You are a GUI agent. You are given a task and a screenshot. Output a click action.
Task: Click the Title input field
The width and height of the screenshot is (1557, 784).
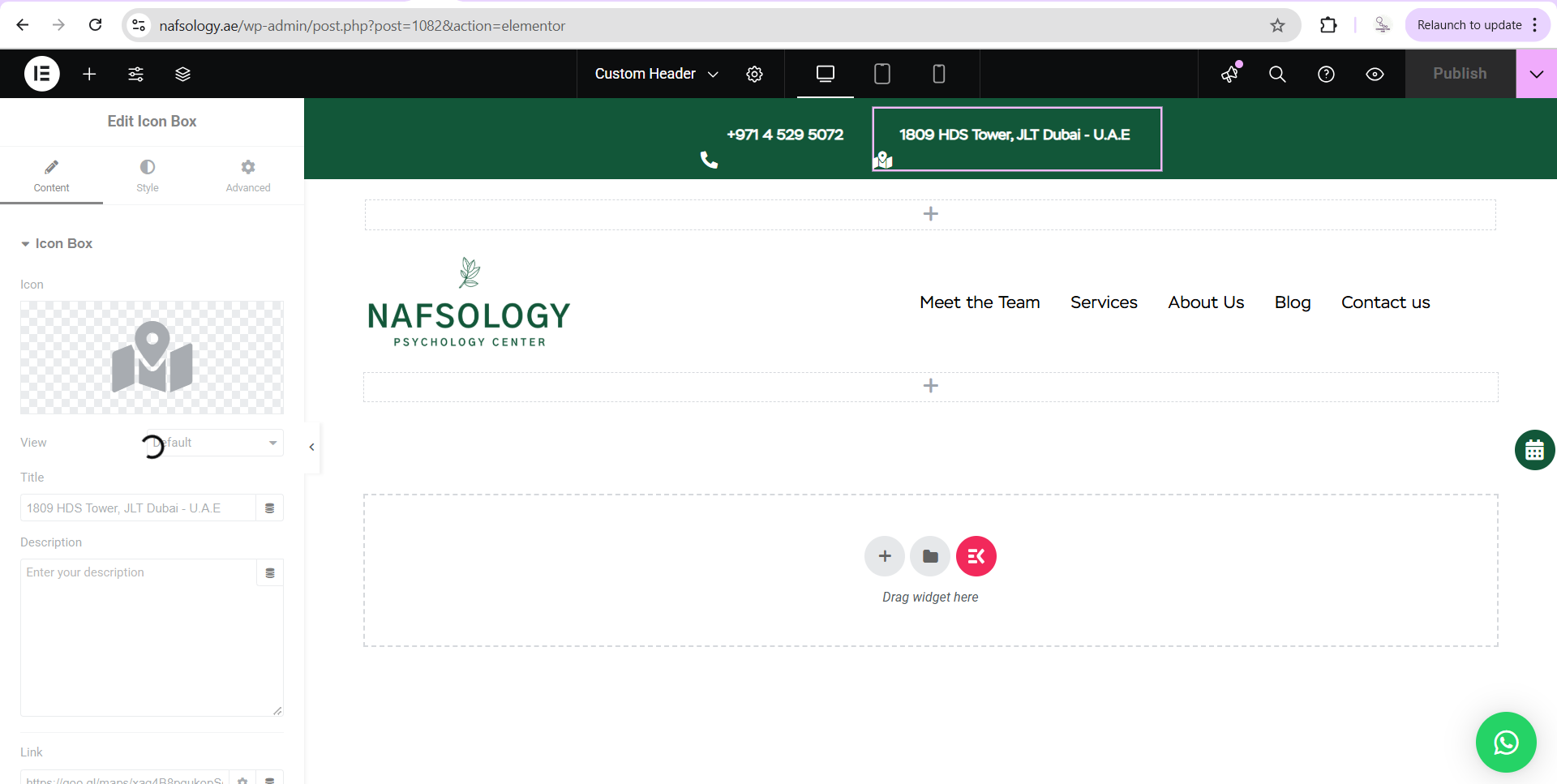(x=138, y=508)
